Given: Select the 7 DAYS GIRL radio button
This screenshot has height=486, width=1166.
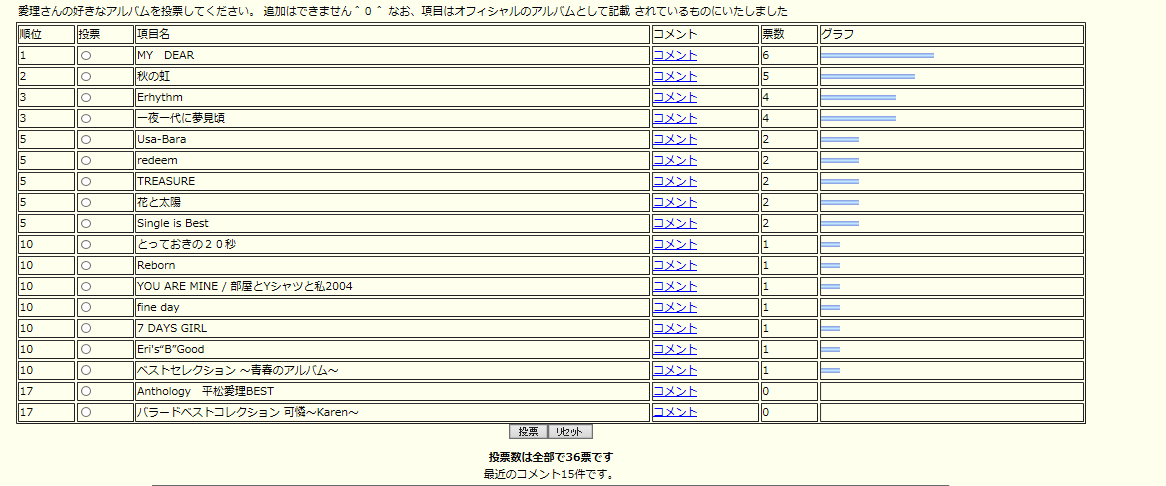Looking at the screenshot, I should coord(86,329).
